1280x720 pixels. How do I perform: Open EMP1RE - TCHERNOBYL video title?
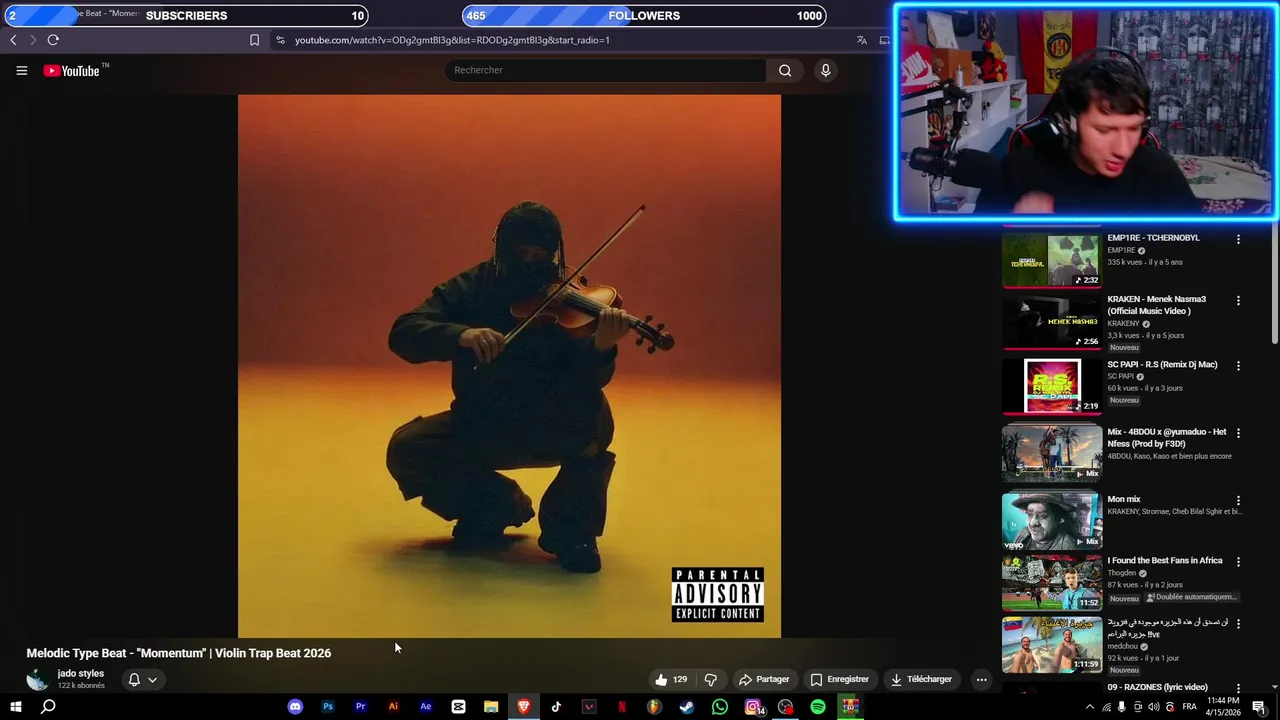point(1153,238)
